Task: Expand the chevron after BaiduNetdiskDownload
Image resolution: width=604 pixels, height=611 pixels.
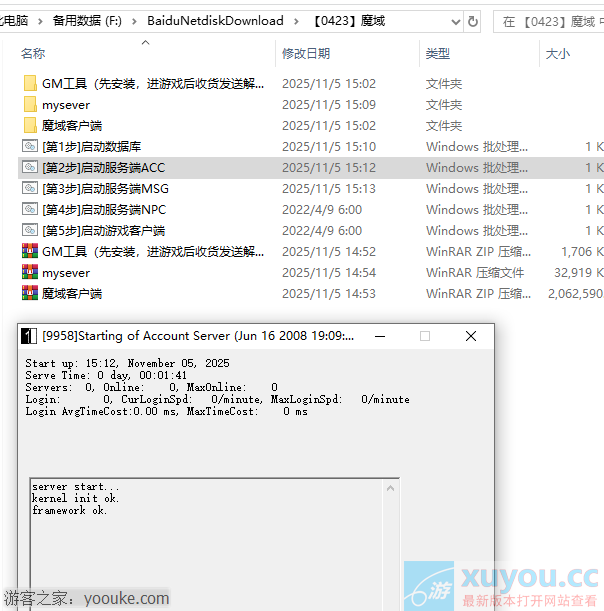Action: click(x=297, y=21)
